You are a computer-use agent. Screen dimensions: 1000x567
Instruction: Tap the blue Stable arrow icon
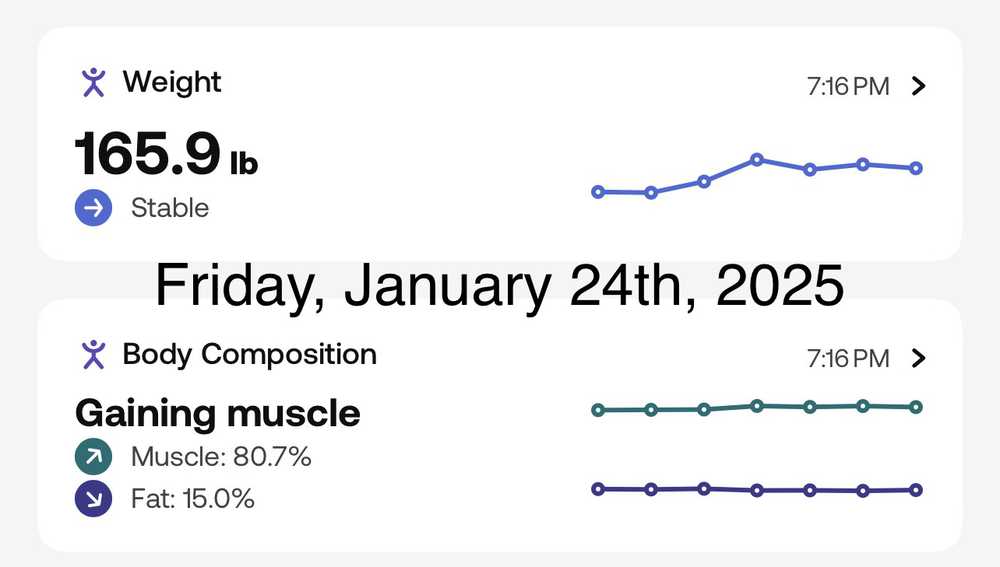(93, 208)
